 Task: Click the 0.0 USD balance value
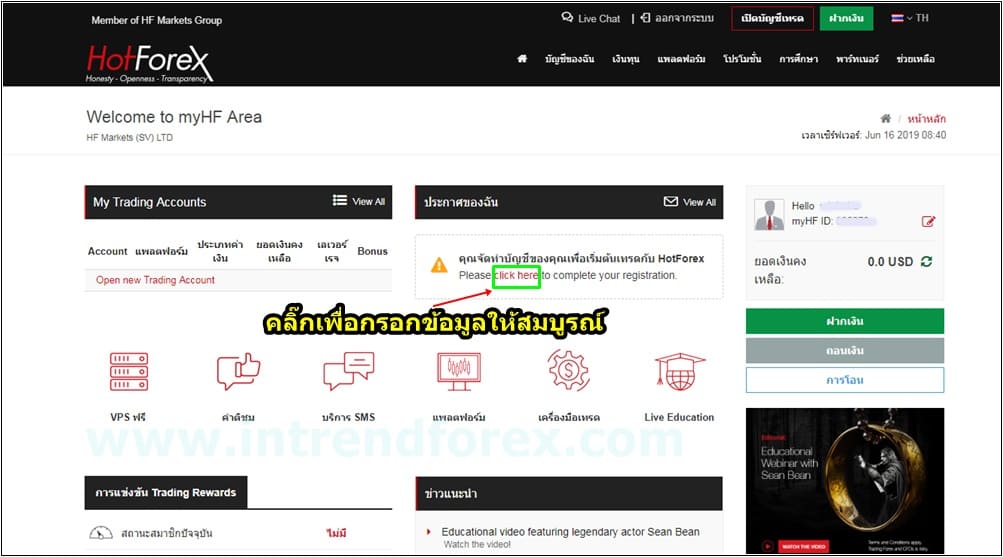coord(890,262)
